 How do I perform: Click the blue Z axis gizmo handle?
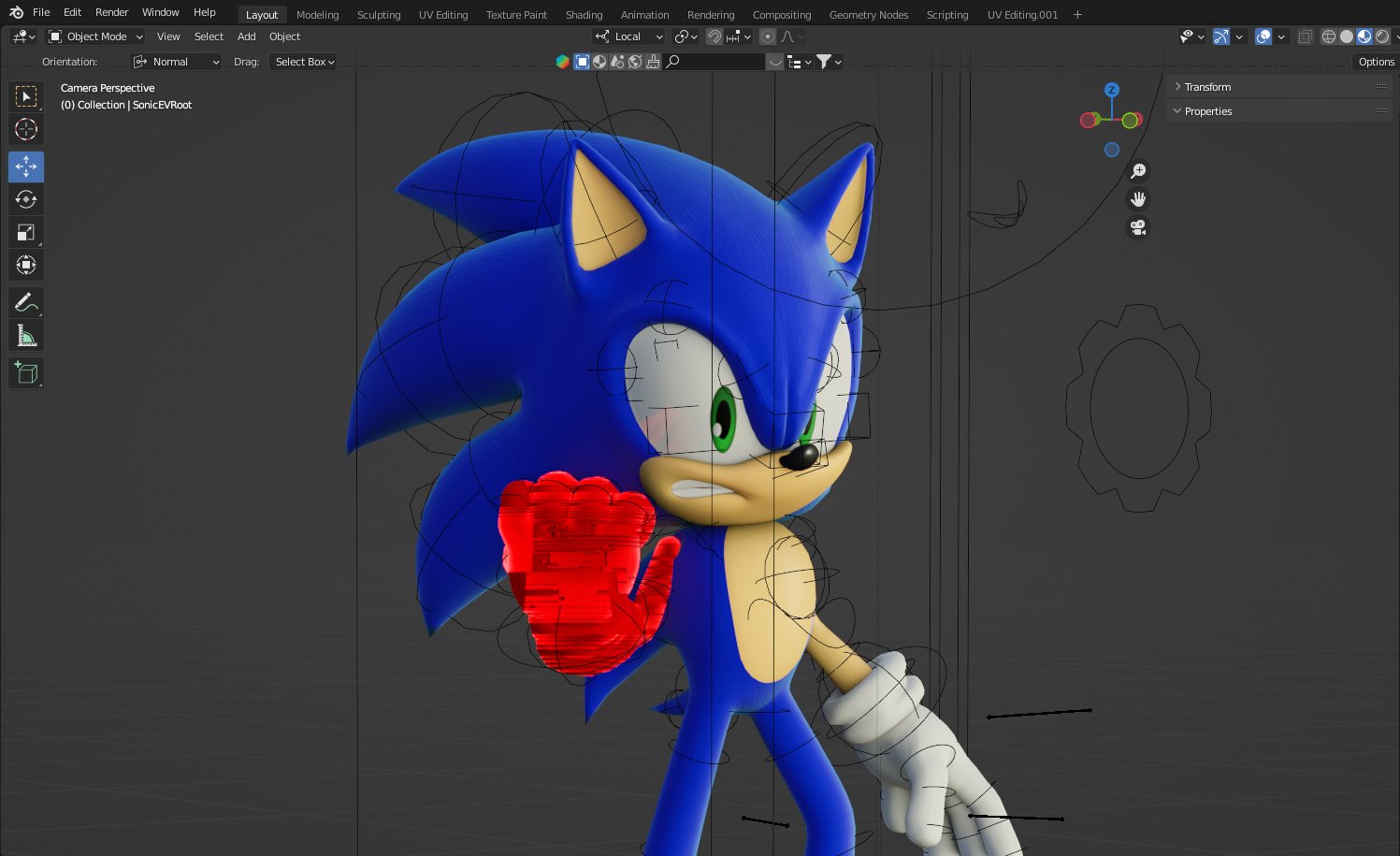(1111, 90)
